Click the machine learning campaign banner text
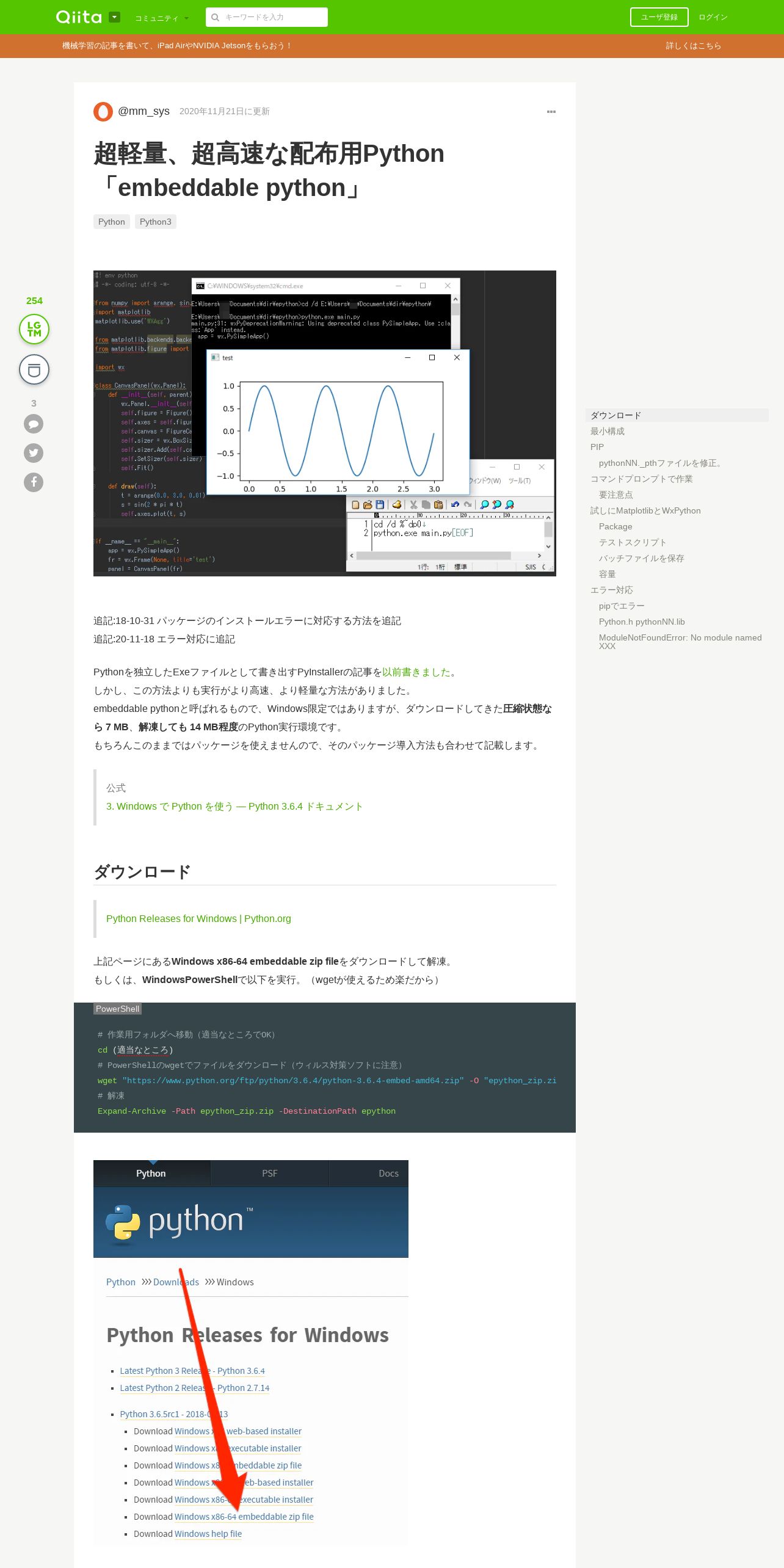784x1568 pixels. pos(177,46)
